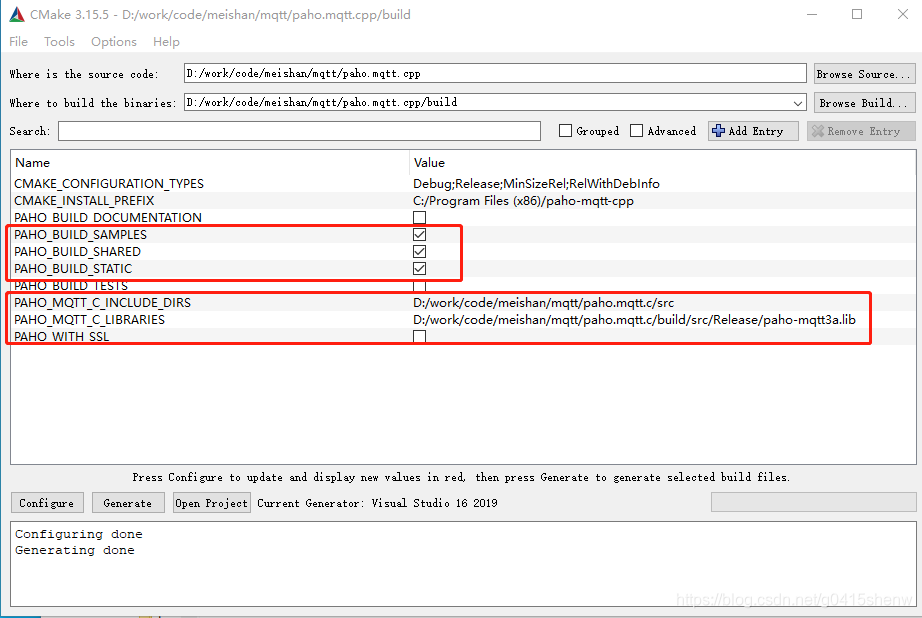This screenshot has height=618, width=922.
Task: Select the PAHO_BUILD_SHARED row name
Action: 78,252
